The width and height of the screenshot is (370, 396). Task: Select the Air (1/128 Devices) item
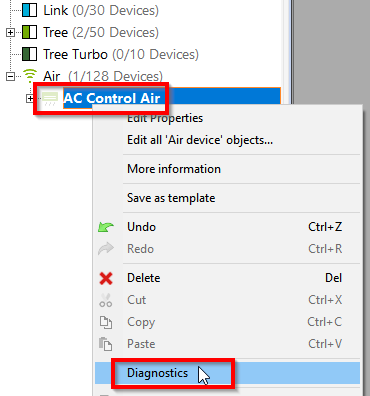(103, 76)
